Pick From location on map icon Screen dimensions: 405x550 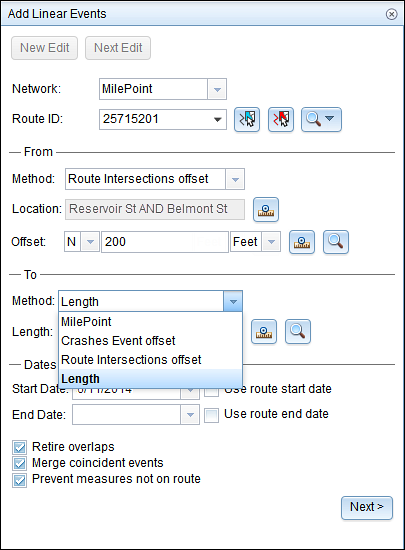[266, 210]
